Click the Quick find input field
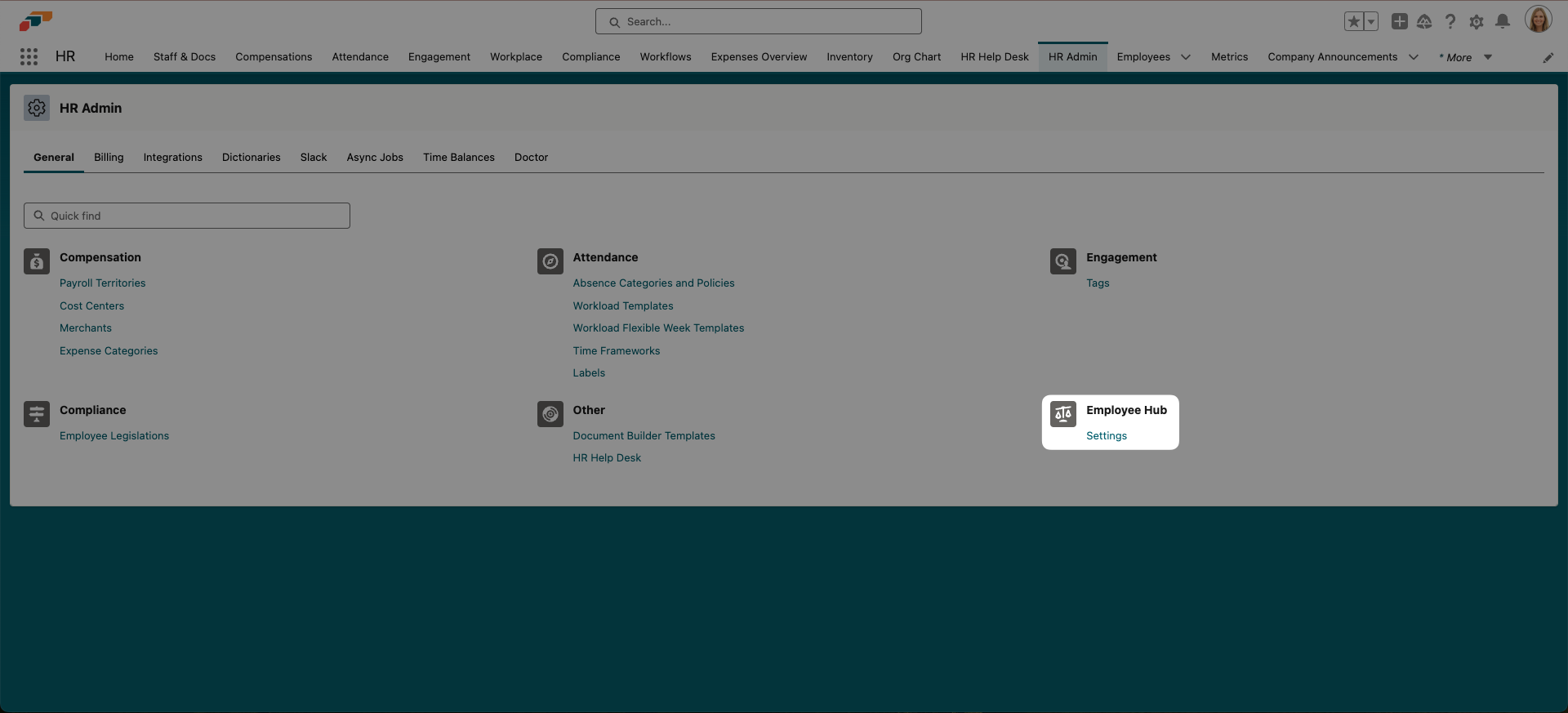 (187, 216)
